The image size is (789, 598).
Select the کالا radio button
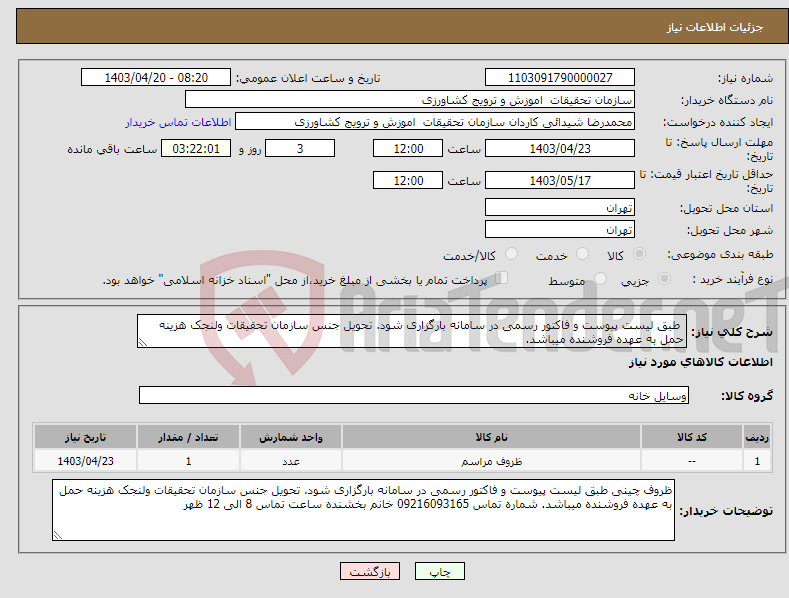pos(639,254)
